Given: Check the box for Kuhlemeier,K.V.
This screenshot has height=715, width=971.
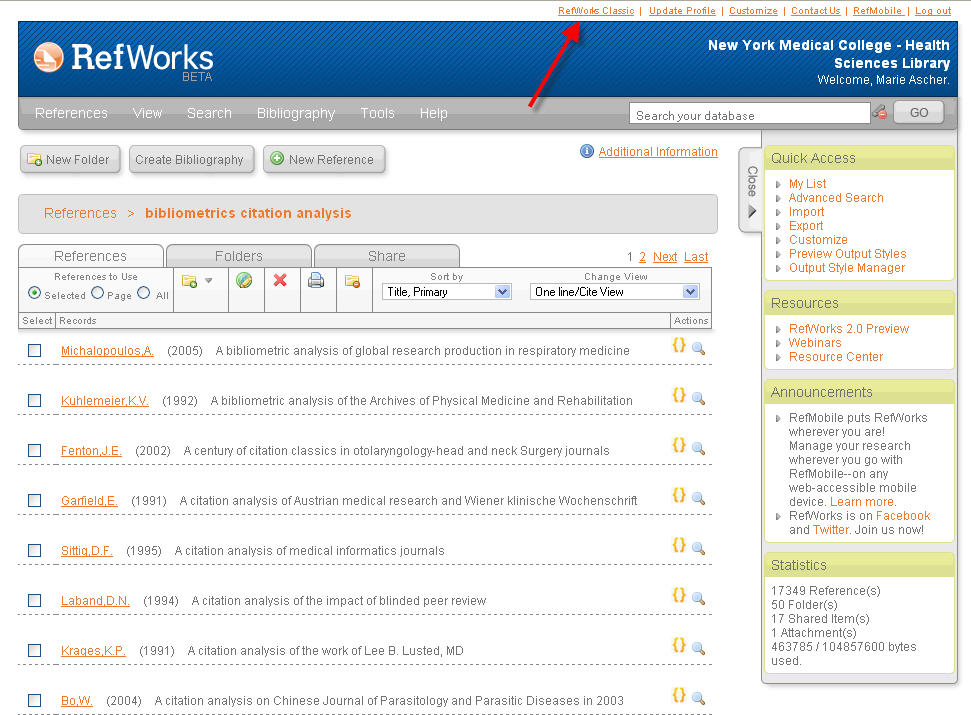Looking at the screenshot, I should [35, 401].
